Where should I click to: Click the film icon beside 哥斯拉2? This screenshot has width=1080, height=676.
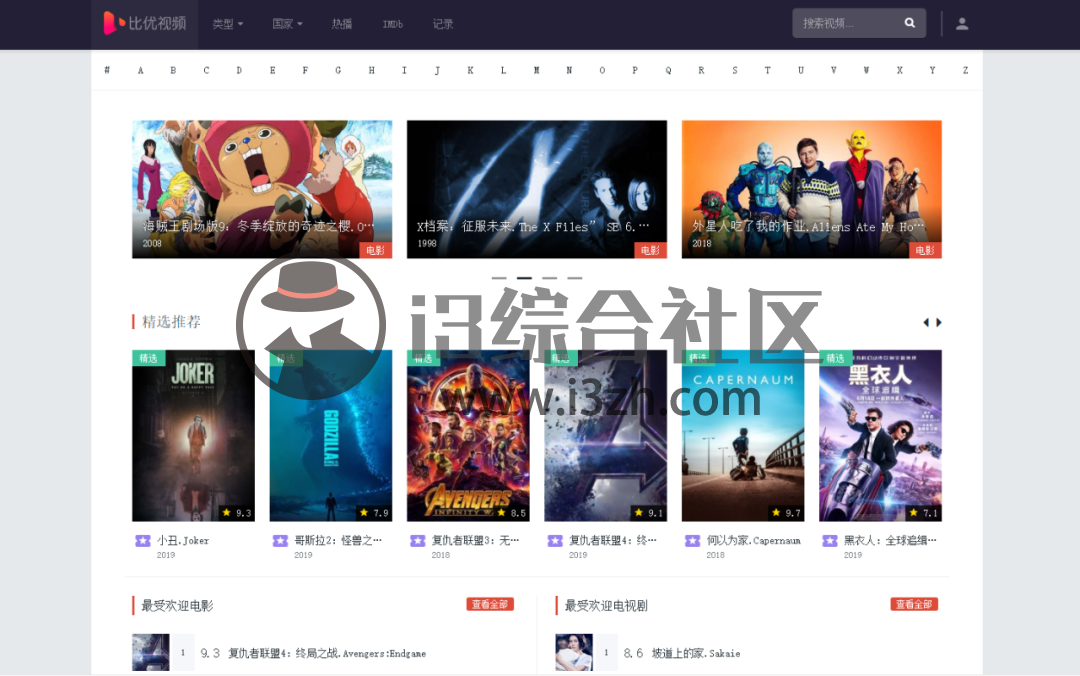pos(280,541)
